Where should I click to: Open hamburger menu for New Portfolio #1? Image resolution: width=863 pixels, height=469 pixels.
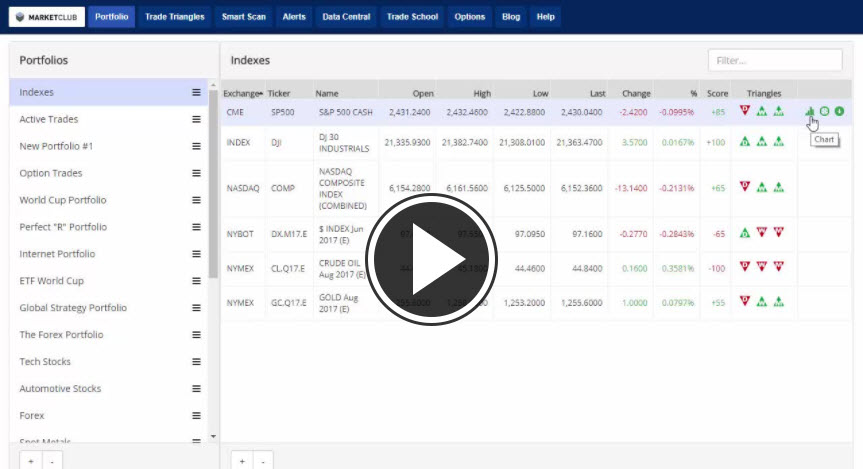196,146
